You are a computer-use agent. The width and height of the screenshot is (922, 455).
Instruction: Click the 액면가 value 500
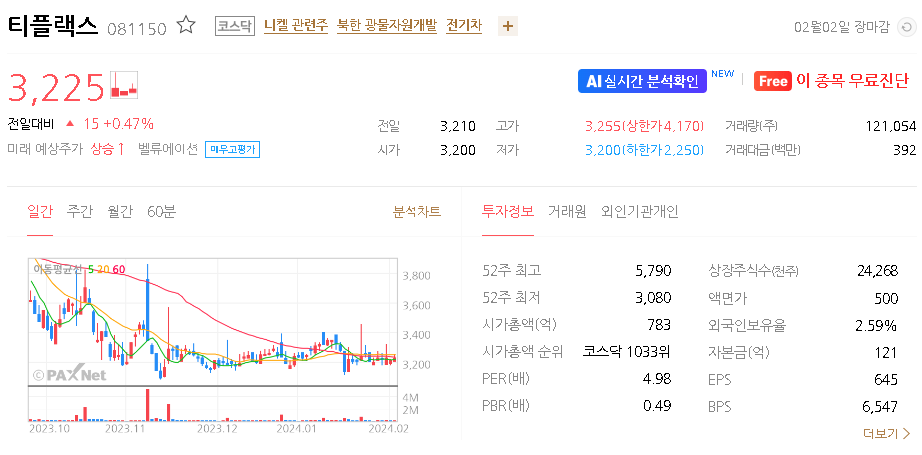887,298
